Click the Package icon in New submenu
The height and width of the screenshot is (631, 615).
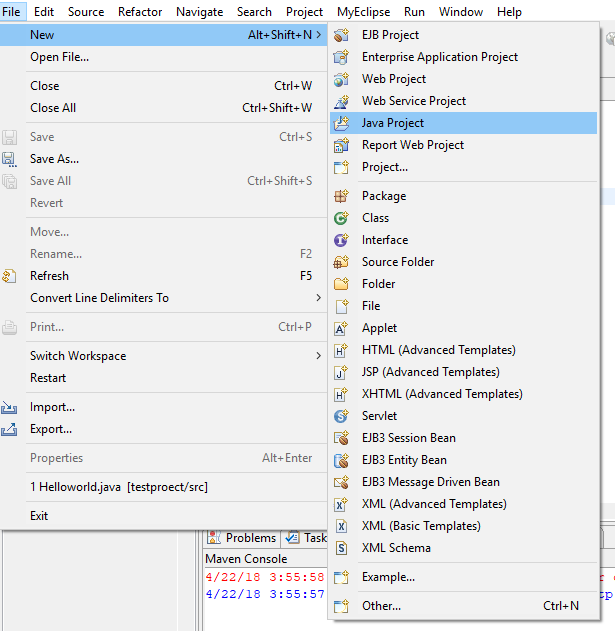[341, 196]
